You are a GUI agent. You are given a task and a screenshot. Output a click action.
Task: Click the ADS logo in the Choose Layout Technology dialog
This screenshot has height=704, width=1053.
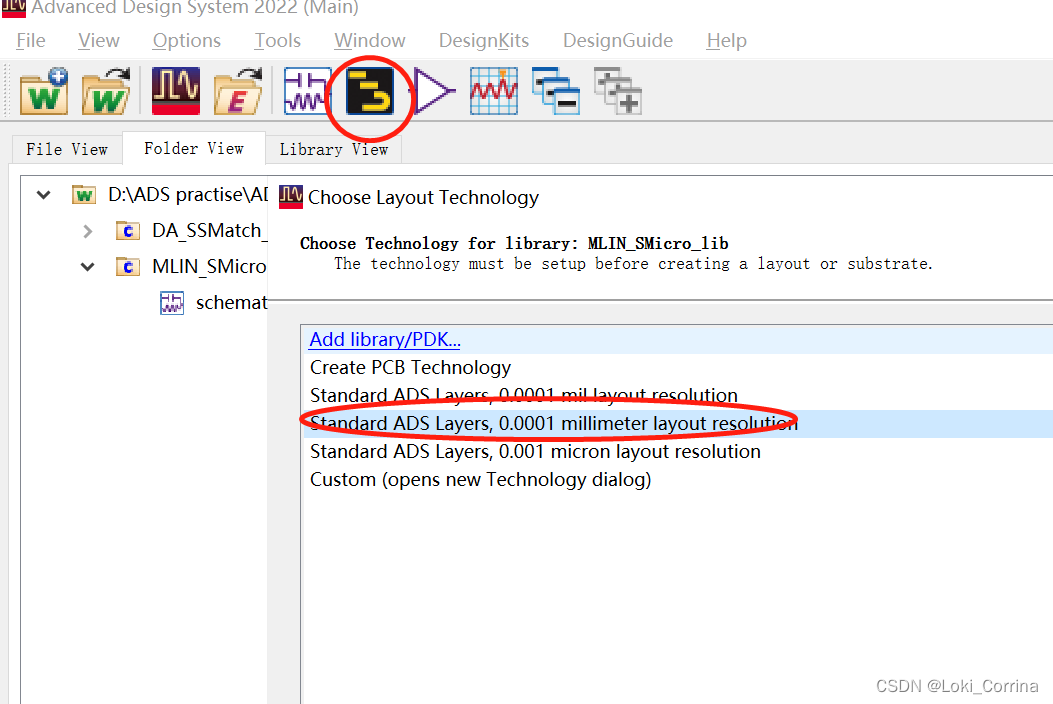291,197
